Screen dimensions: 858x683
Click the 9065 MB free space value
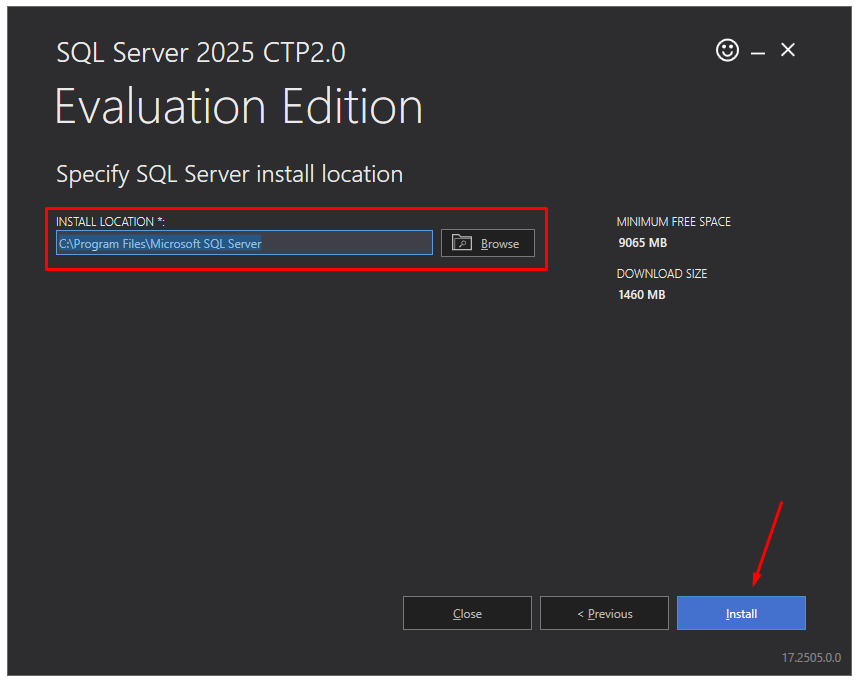(641, 242)
